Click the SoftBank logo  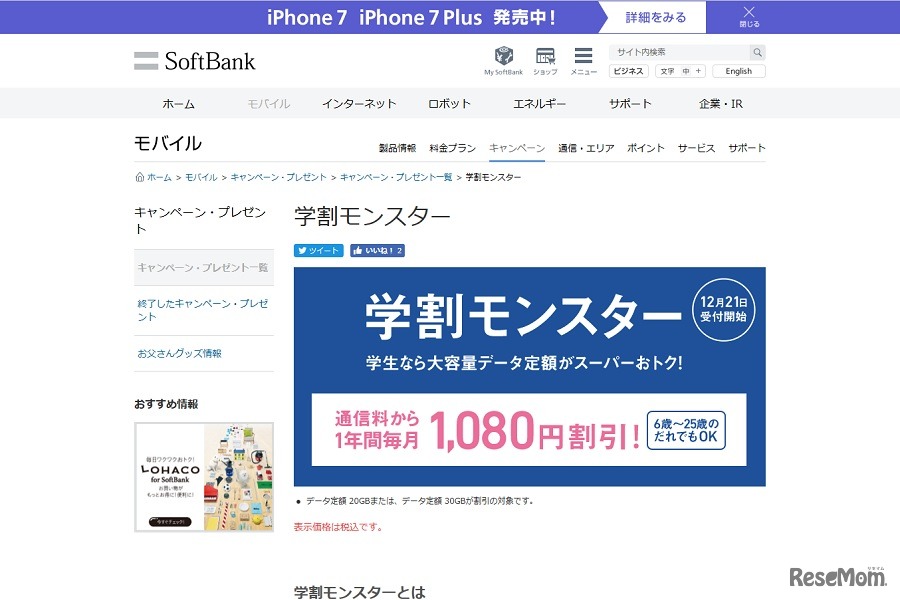point(195,61)
